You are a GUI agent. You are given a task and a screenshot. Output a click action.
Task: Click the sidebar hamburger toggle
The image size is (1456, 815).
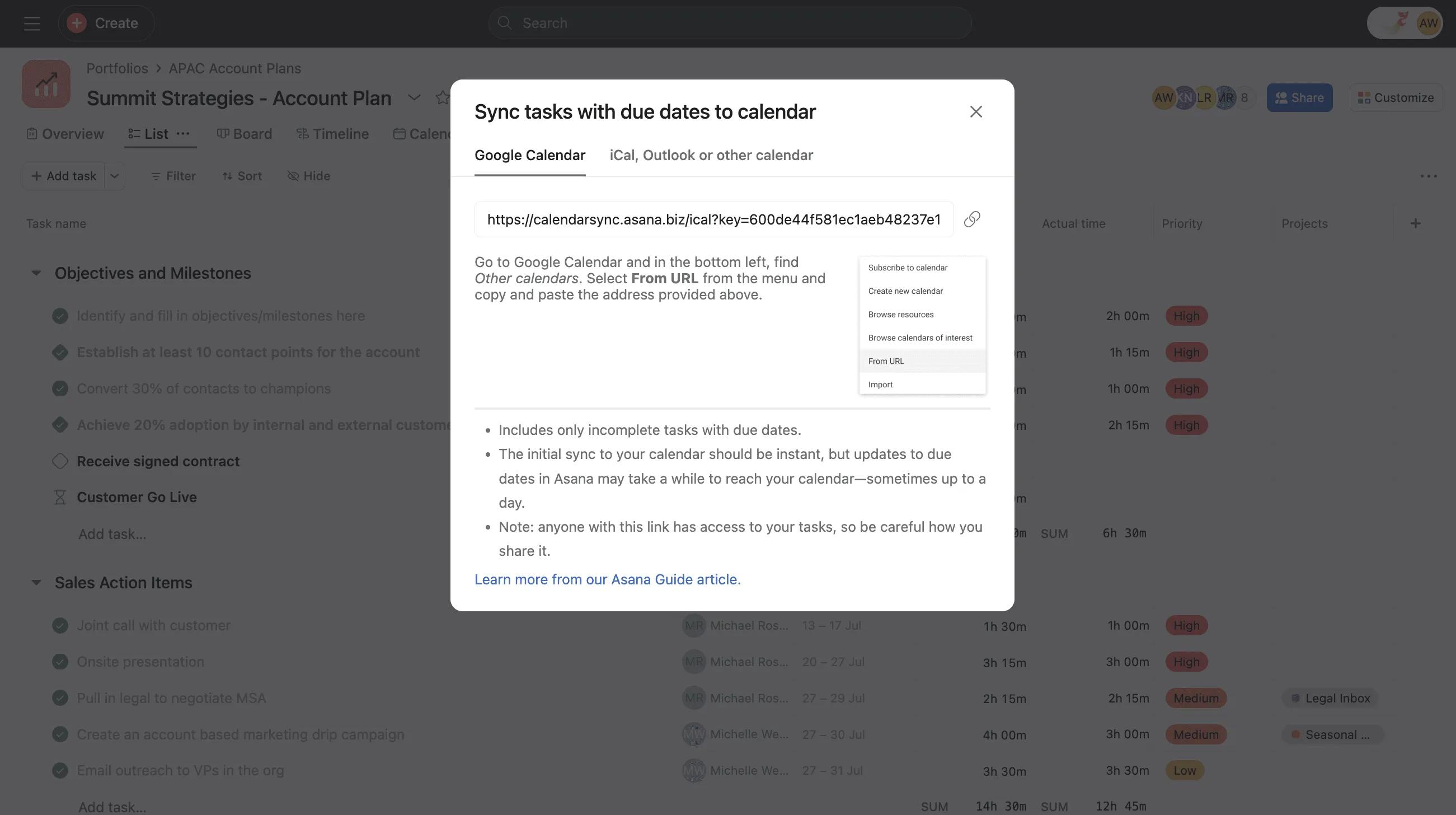[x=32, y=22]
